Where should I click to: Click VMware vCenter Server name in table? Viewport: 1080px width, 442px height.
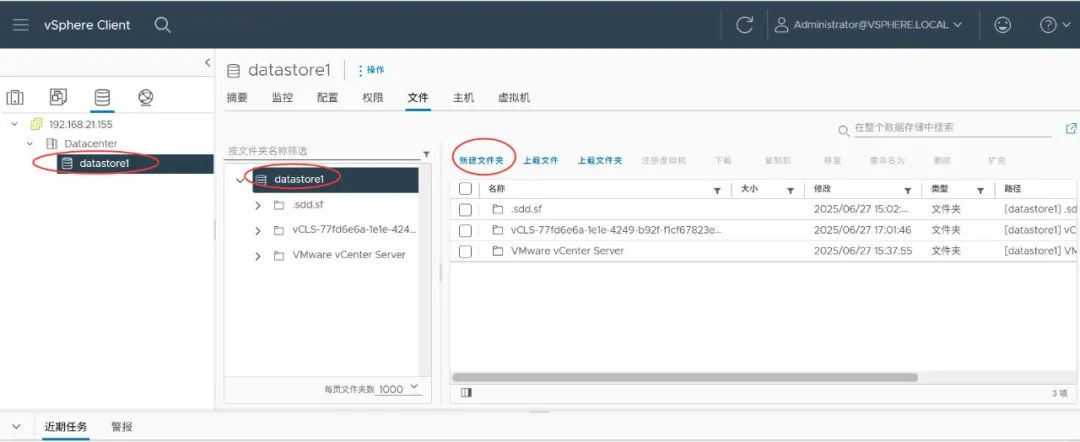click(x=568, y=251)
